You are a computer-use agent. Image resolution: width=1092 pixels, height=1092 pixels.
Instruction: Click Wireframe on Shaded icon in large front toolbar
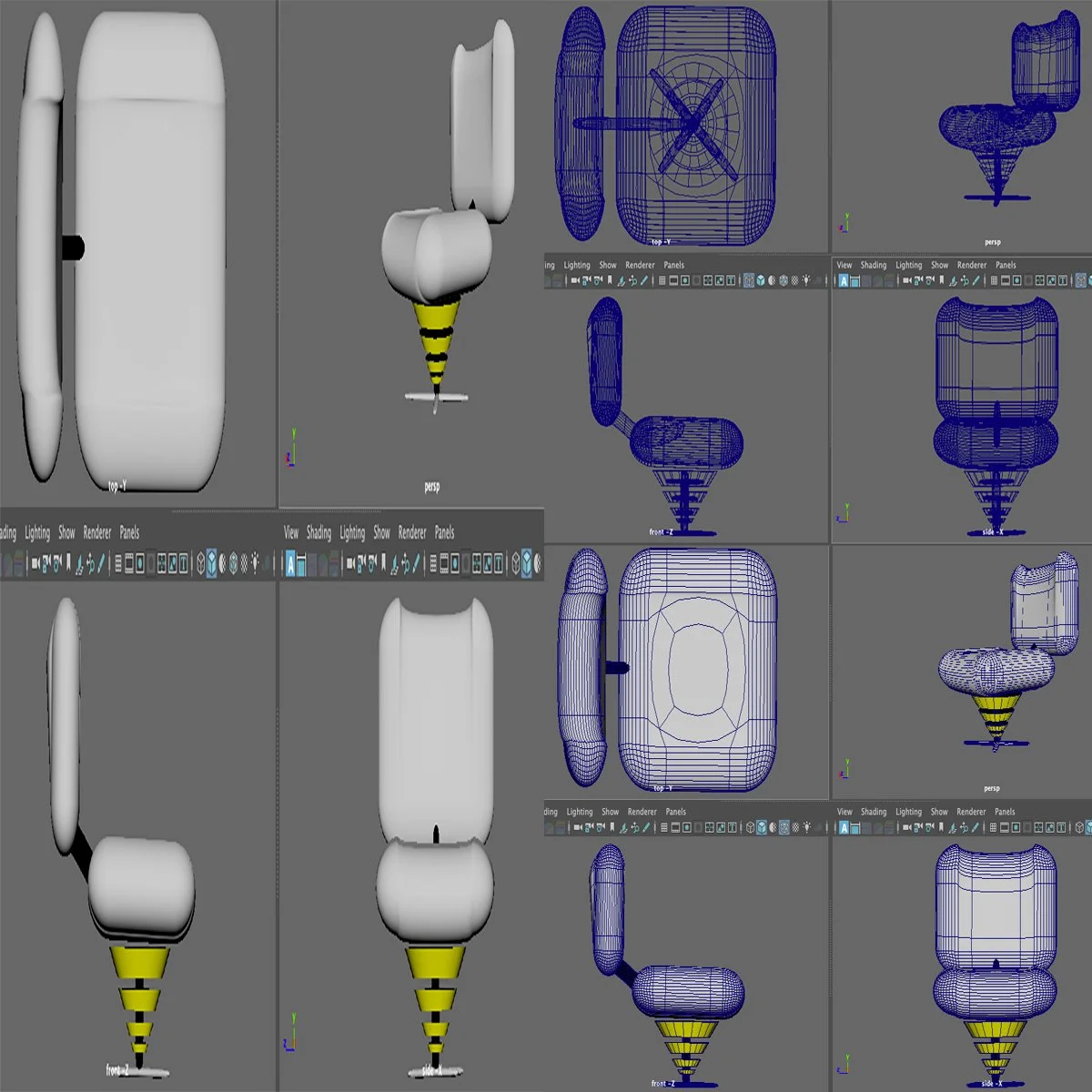point(233,564)
